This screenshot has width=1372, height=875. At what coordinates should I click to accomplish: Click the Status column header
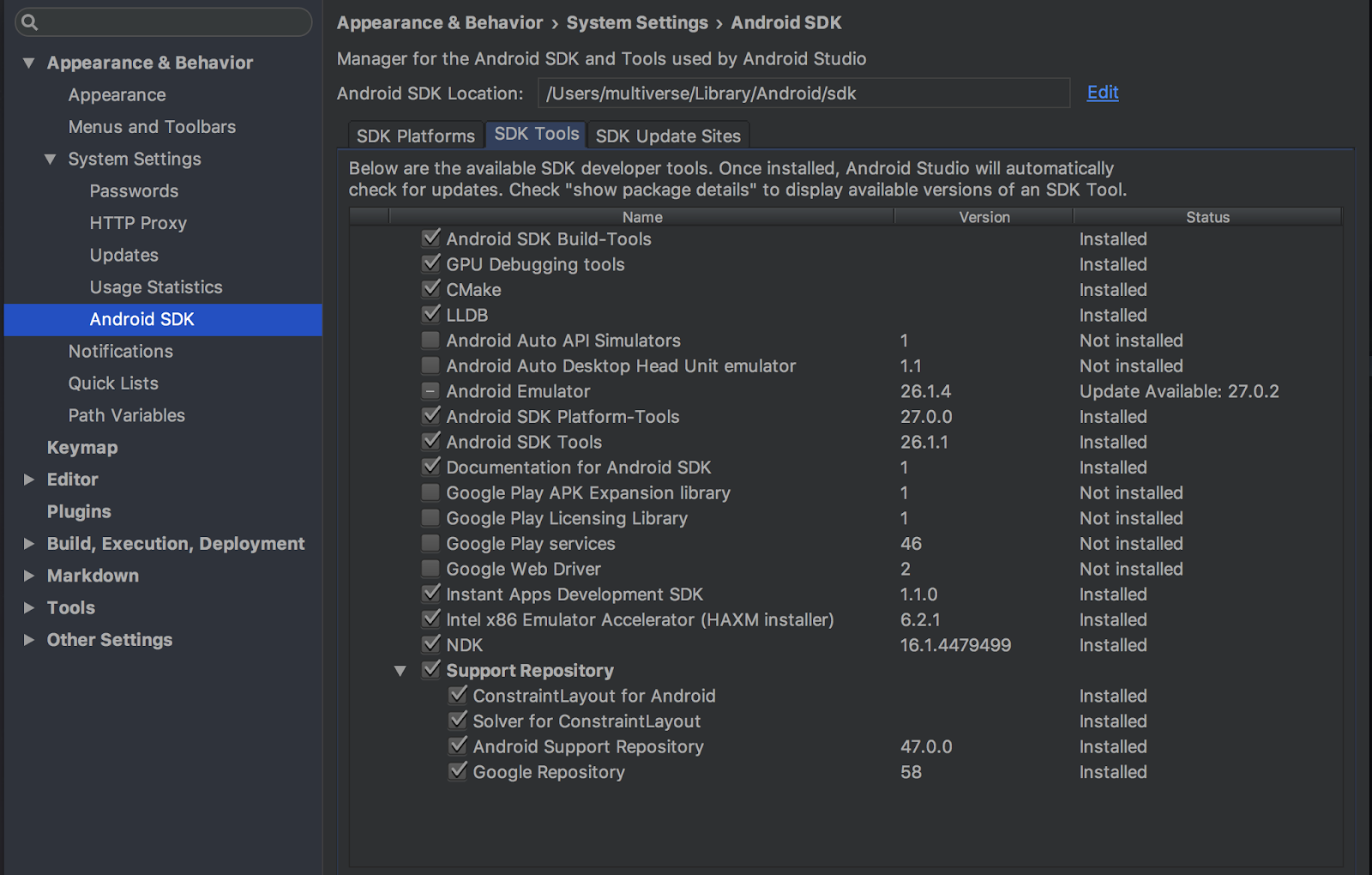(1207, 217)
